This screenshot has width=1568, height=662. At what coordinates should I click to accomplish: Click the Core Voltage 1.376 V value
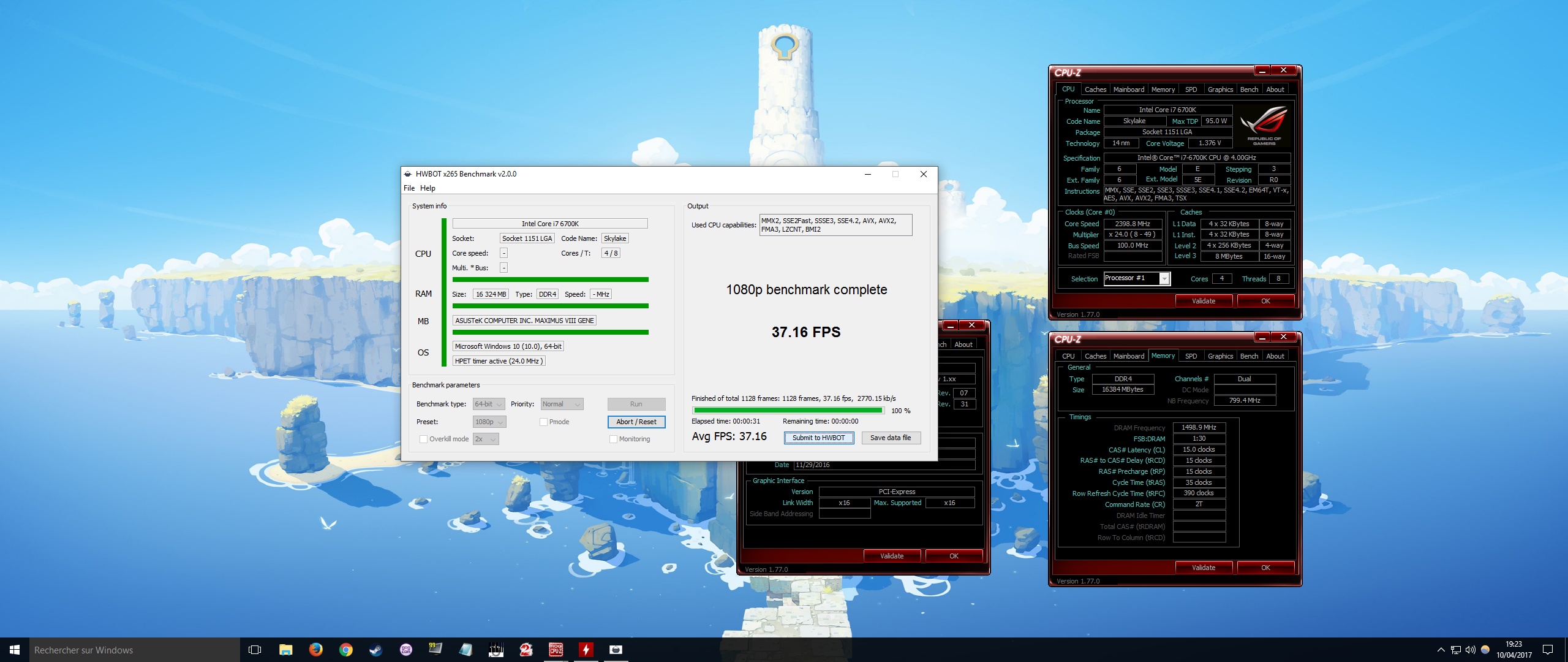click(1210, 143)
